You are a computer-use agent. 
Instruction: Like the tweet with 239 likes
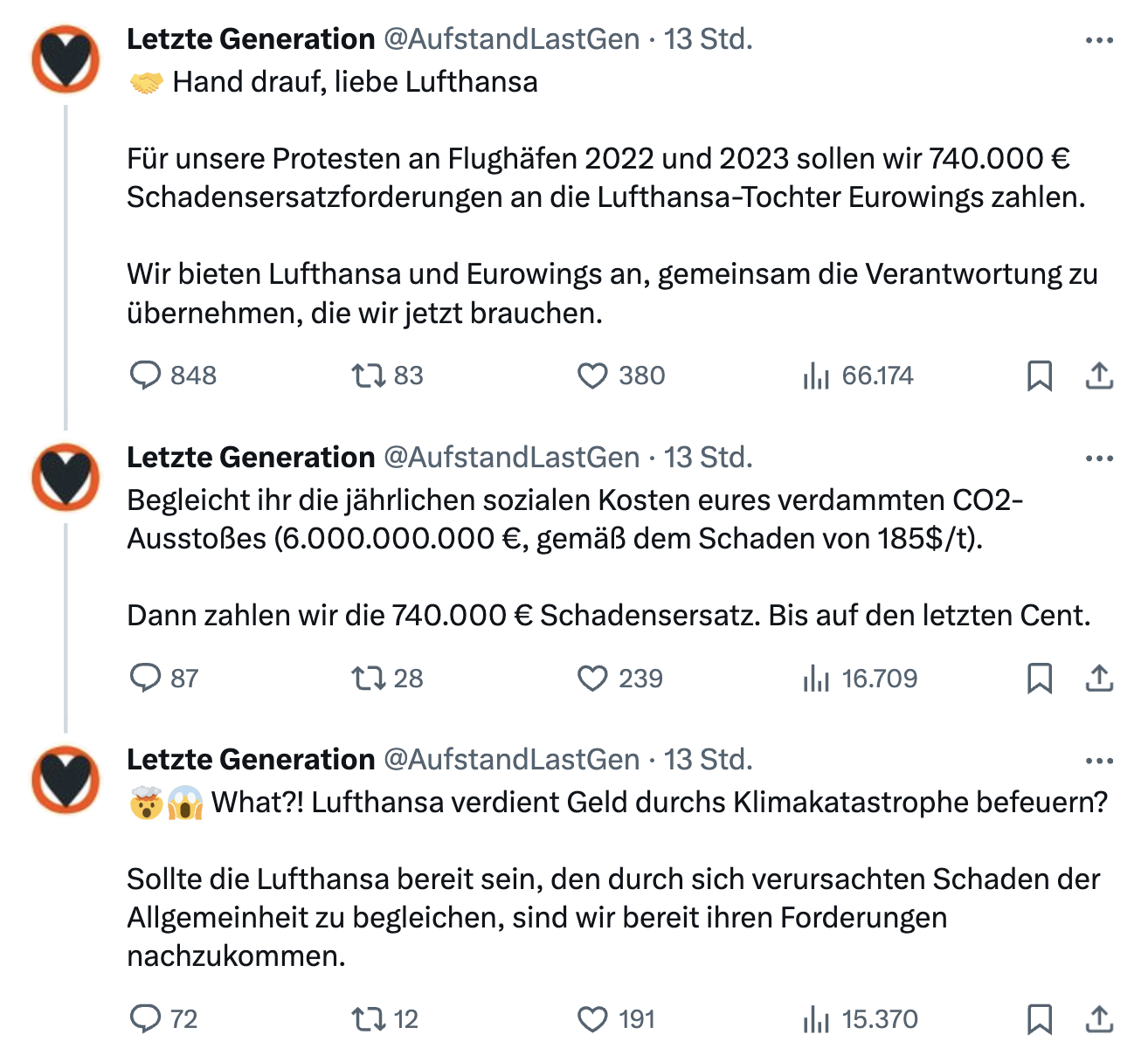point(592,678)
